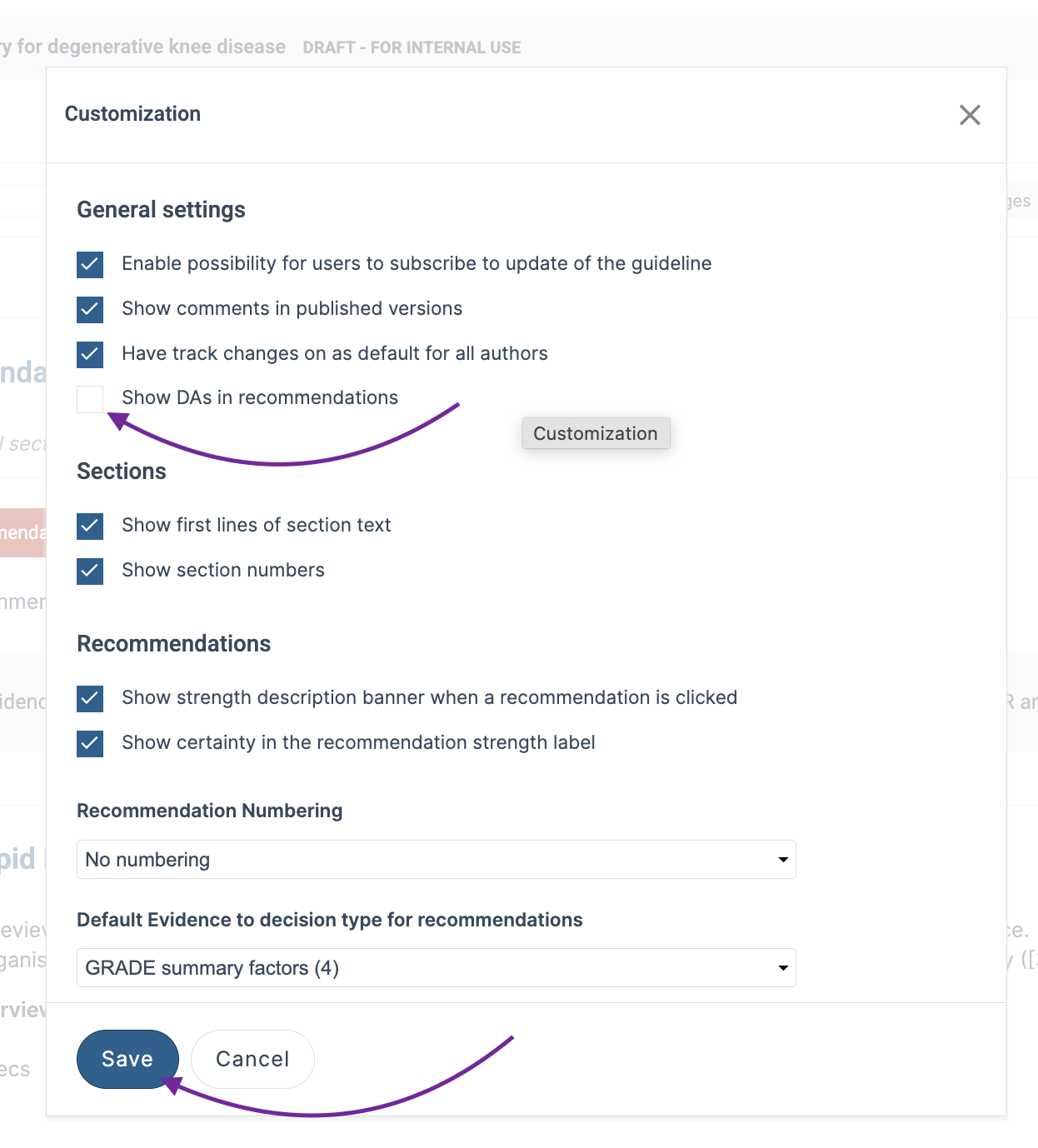Click Show section numbers label text

[223, 571]
